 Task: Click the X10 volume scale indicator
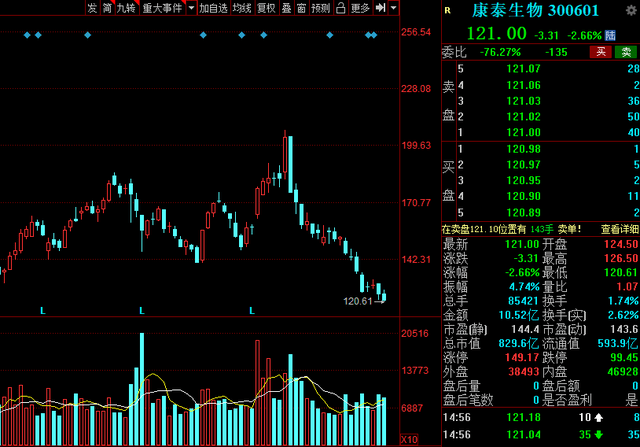point(409,440)
